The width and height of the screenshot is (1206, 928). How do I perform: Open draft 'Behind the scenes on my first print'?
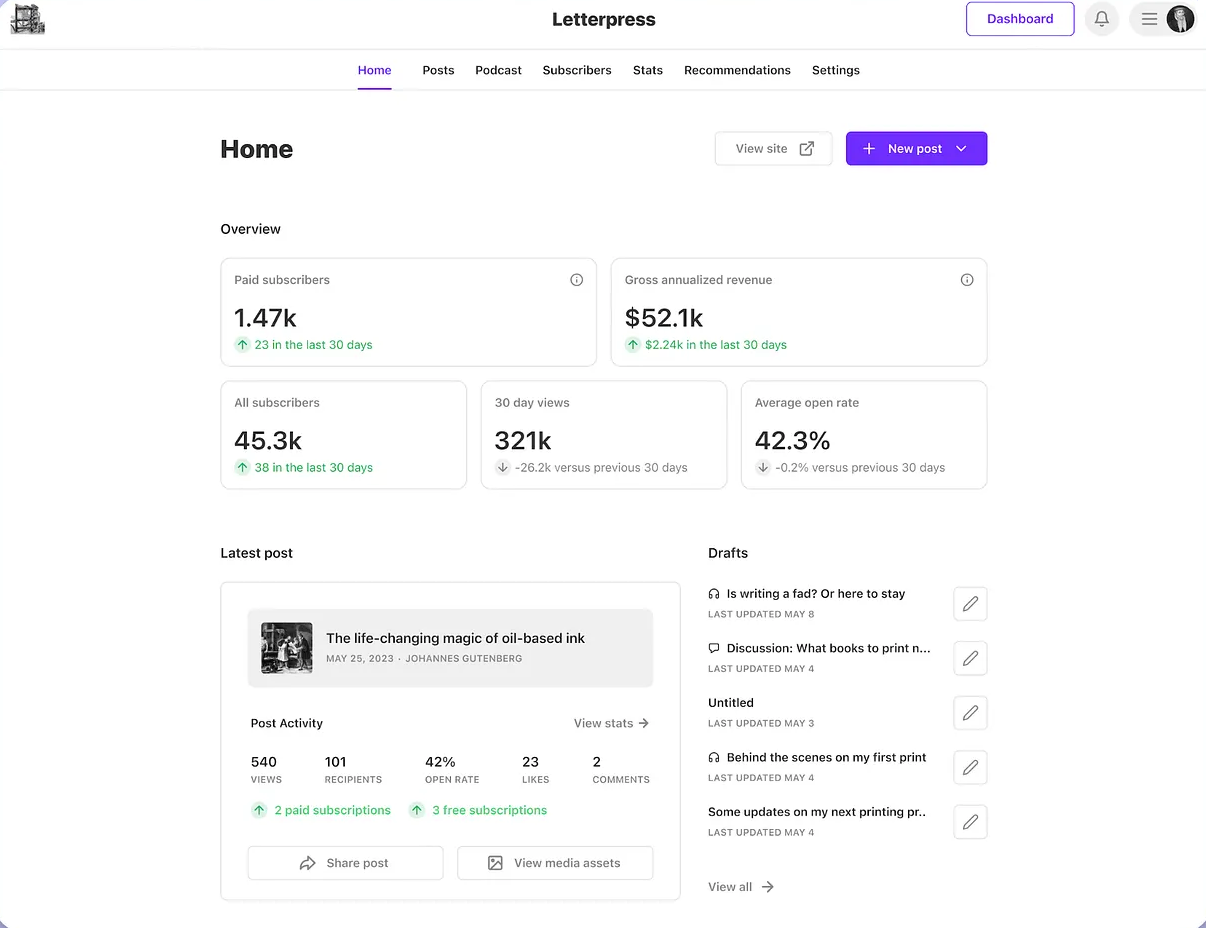tap(827, 758)
